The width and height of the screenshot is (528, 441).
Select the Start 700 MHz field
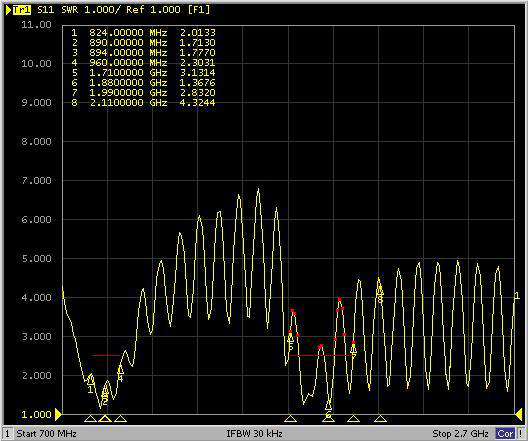tap(46, 433)
